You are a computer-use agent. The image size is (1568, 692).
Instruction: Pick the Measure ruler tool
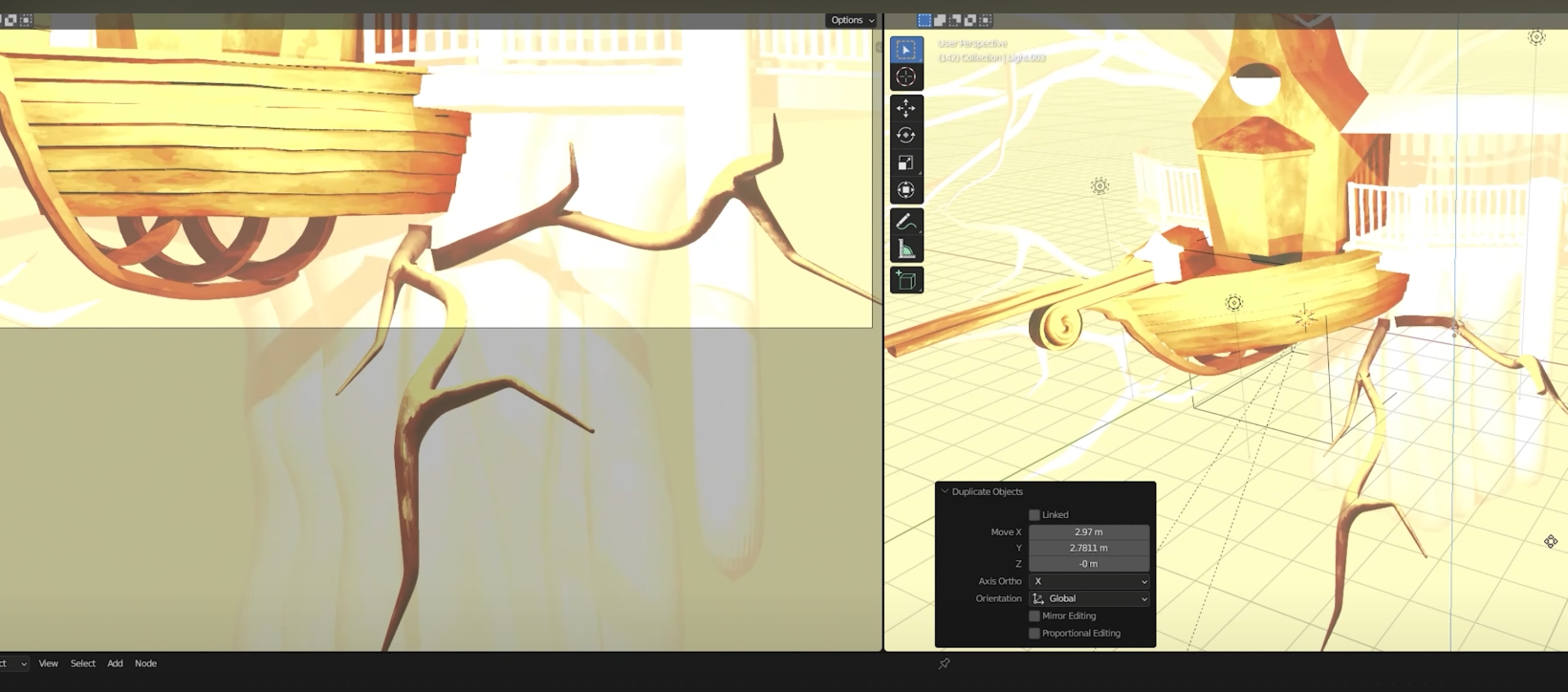[905, 249]
